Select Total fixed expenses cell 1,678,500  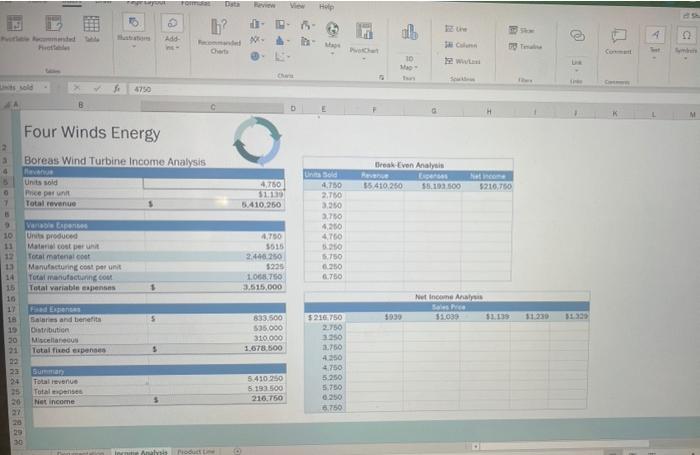(x=215, y=348)
